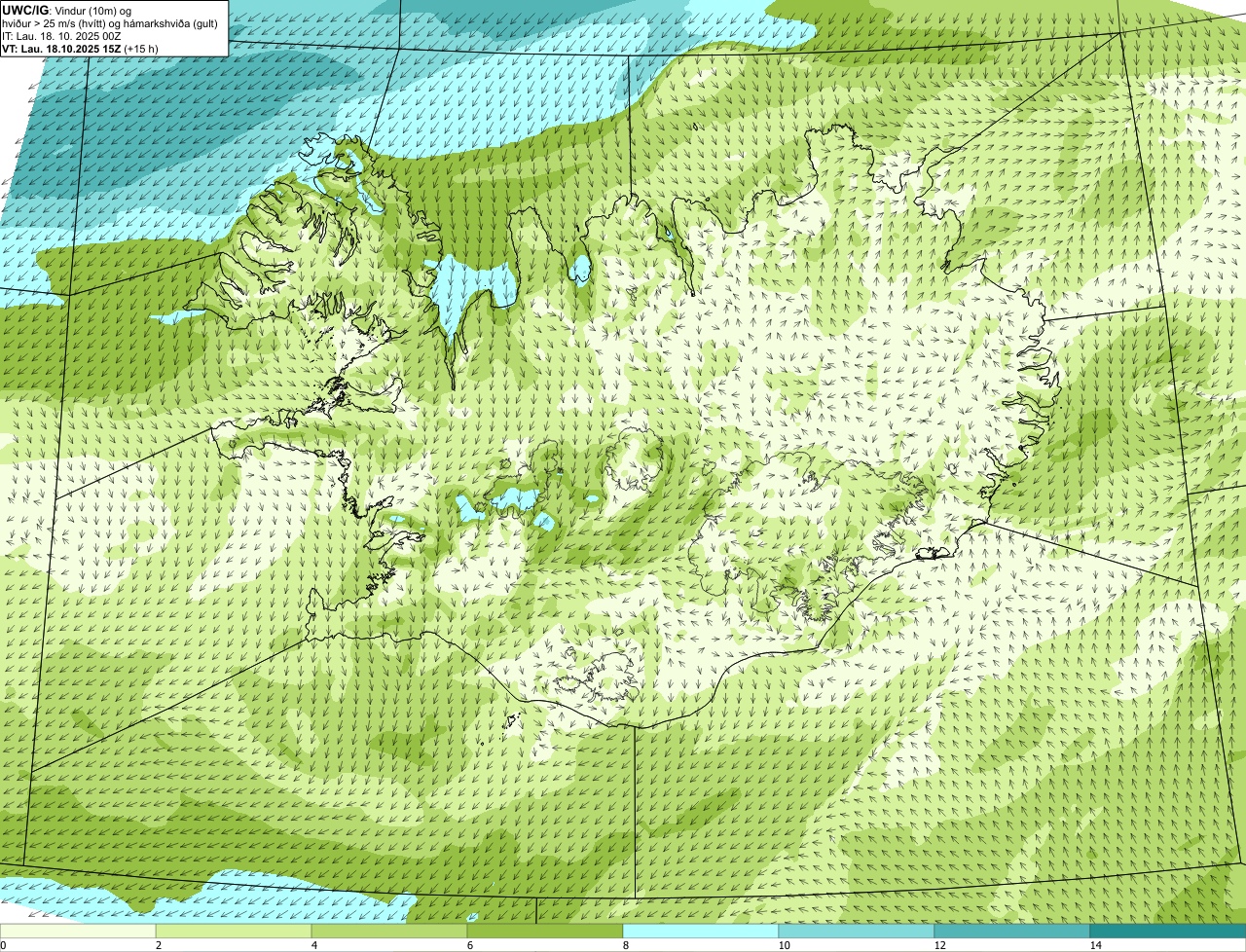
Task: Click the 12–14 m/s legend color segment
Action: tap(1012, 931)
